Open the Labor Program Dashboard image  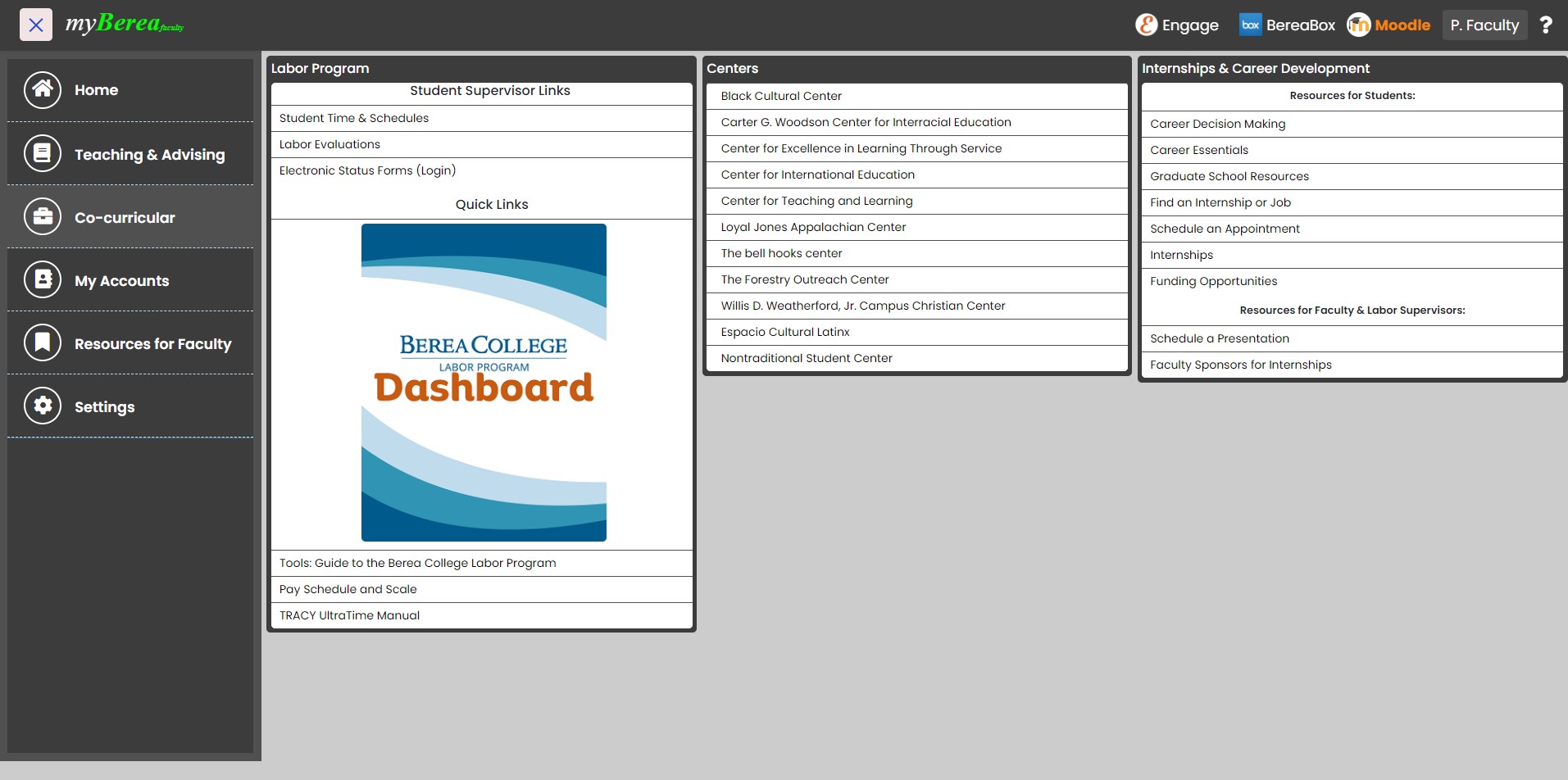(484, 383)
